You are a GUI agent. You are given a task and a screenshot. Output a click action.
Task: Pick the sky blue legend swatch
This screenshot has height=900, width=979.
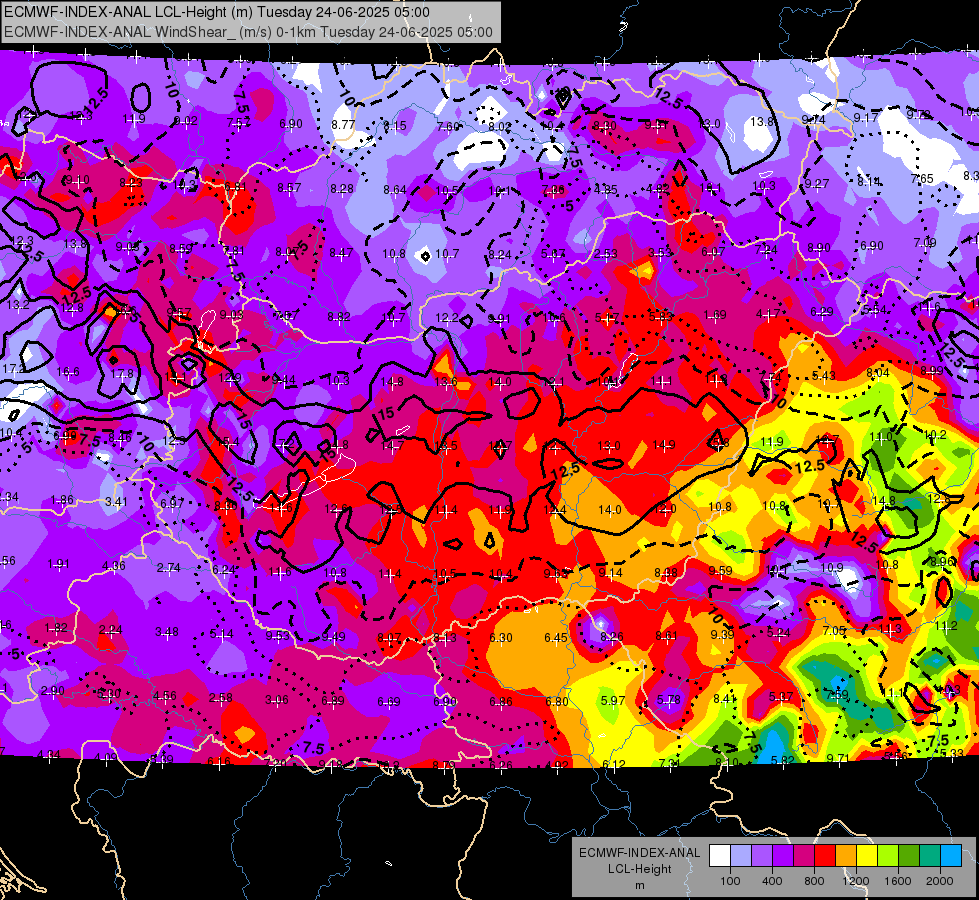(x=952, y=856)
